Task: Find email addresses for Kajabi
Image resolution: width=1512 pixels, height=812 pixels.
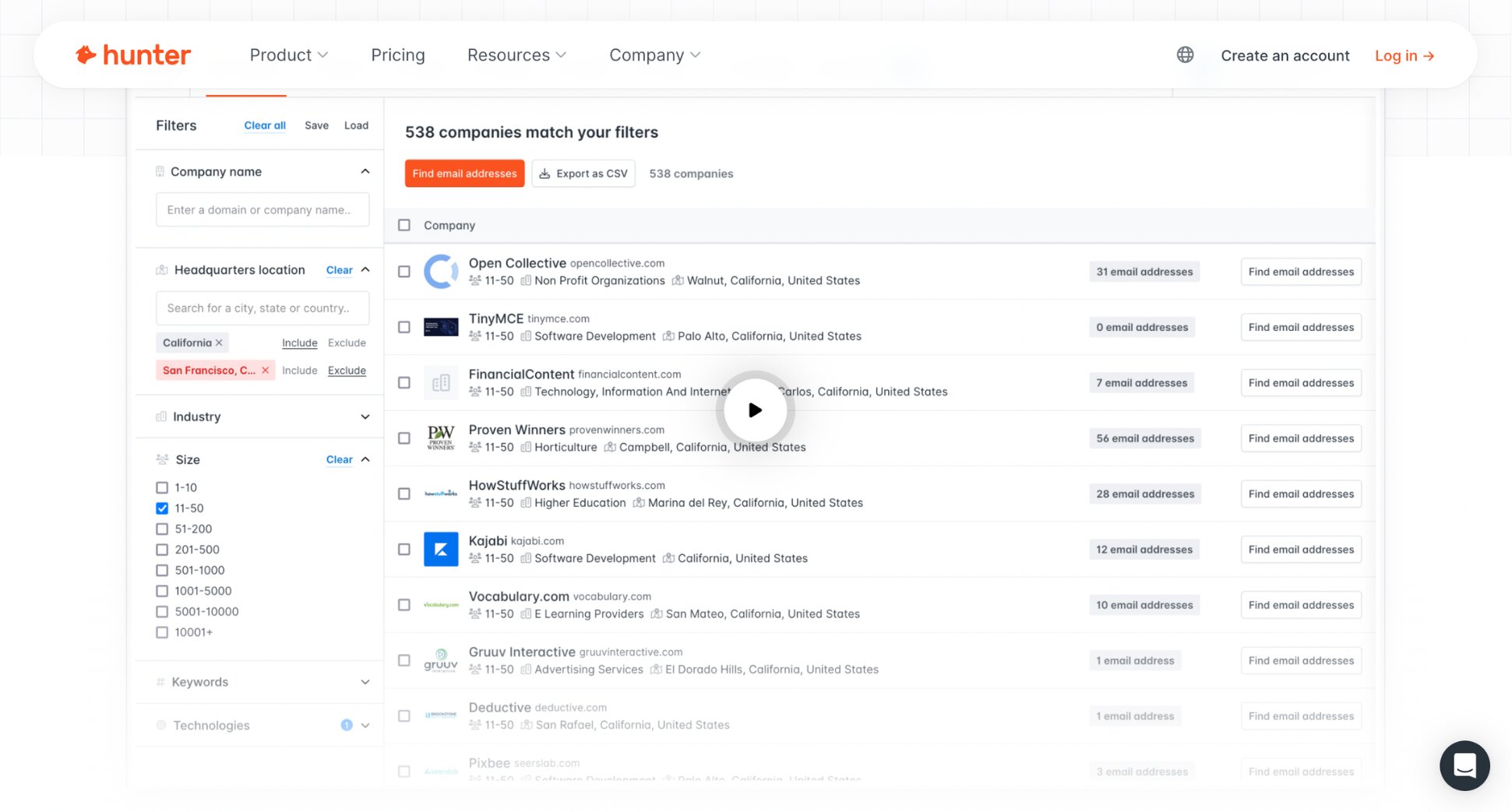Action: [x=1301, y=549]
